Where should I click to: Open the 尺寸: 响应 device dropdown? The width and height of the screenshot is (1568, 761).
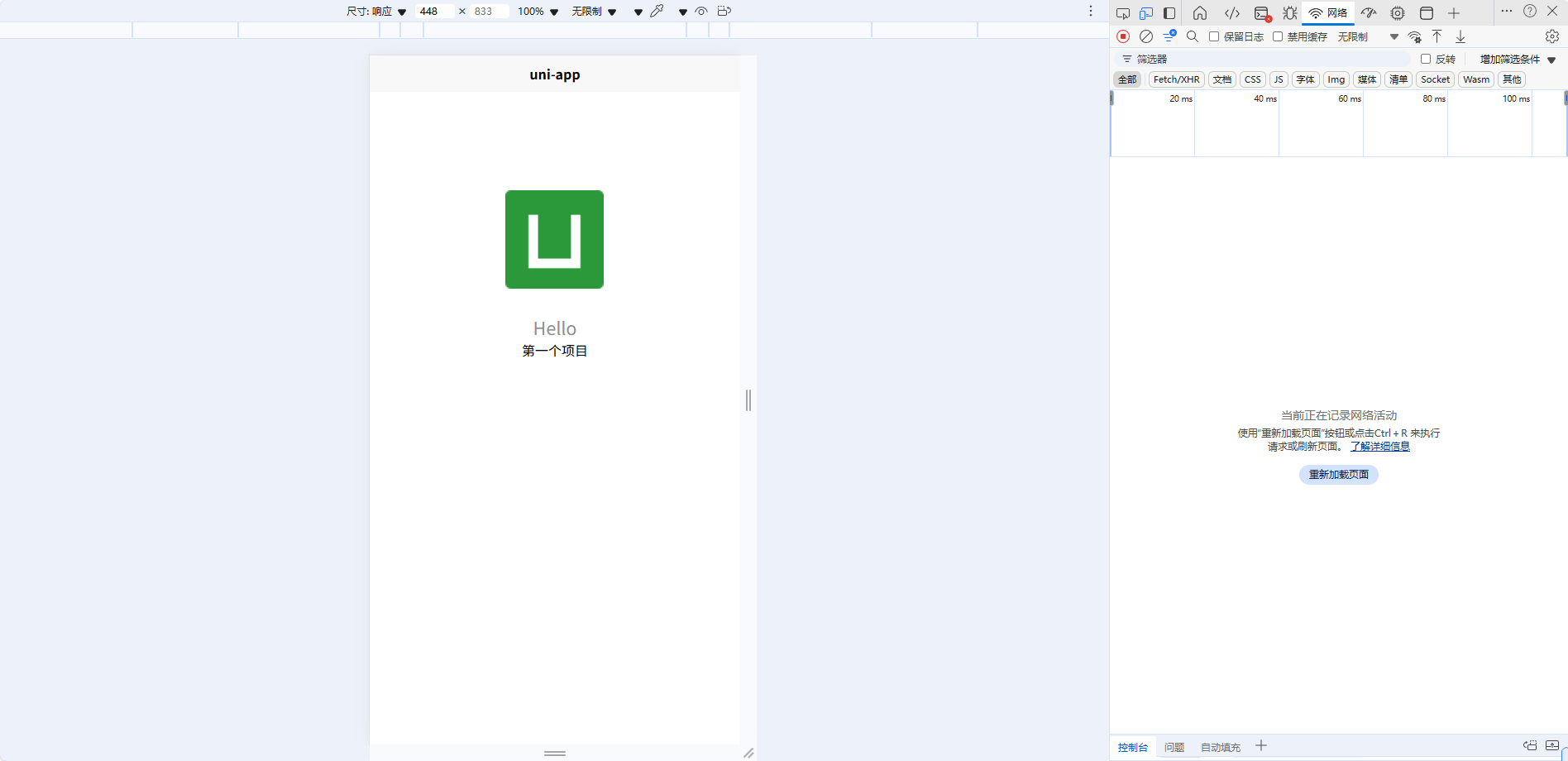(376, 12)
